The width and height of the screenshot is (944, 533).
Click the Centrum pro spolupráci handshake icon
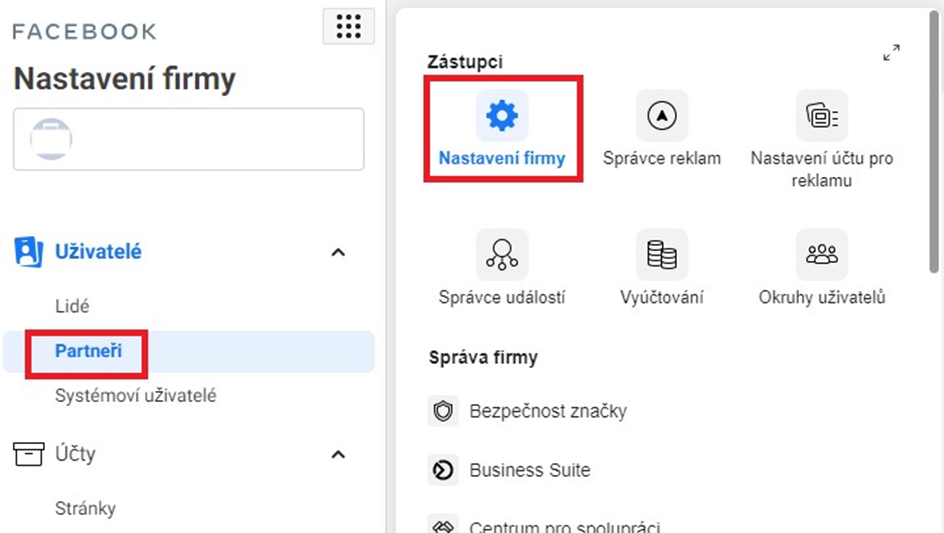(443, 525)
